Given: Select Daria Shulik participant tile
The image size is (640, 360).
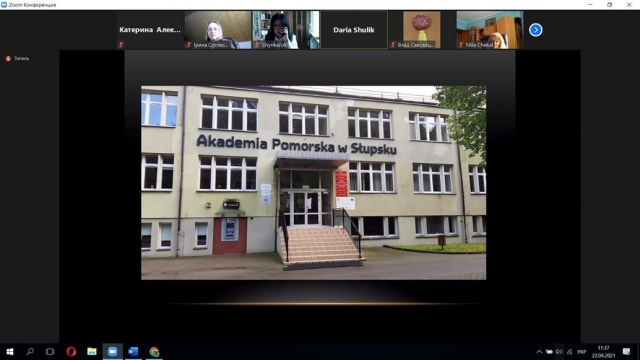Looking at the screenshot, I should (354, 30).
